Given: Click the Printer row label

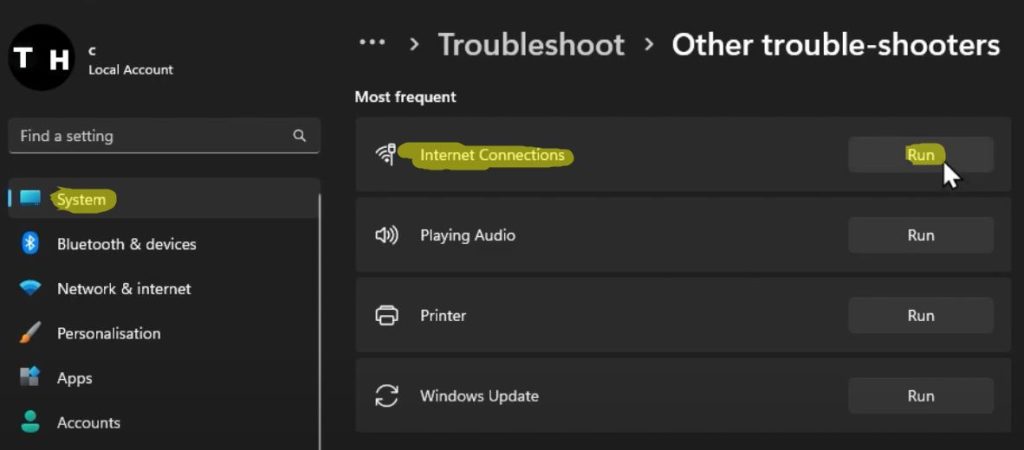Looking at the screenshot, I should click(x=443, y=315).
